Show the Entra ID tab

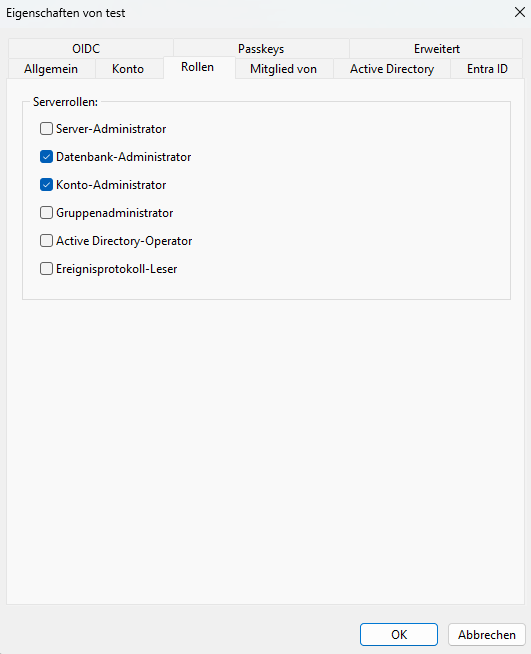coord(487,69)
